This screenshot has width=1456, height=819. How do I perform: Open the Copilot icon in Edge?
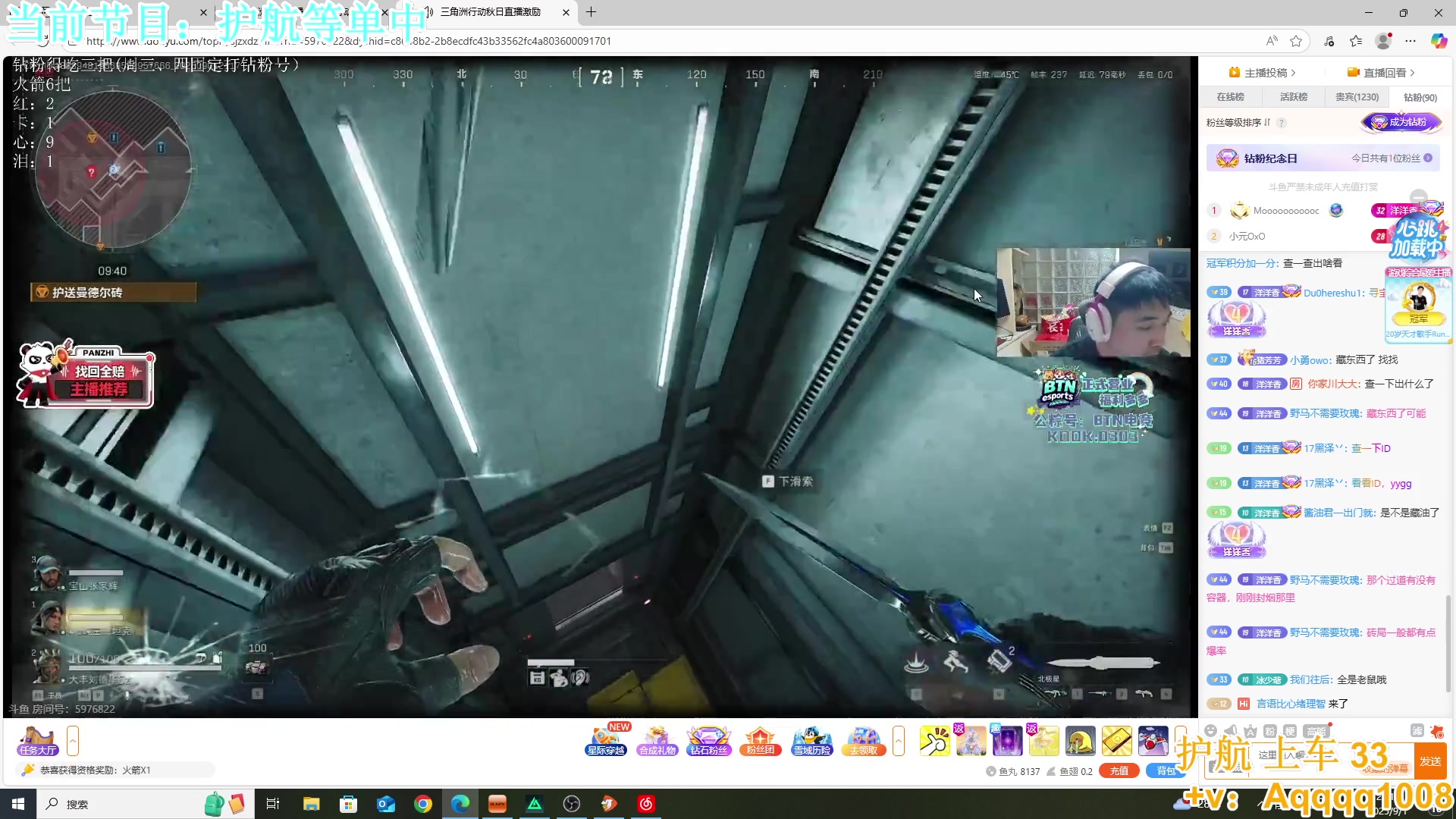[1439, 41]
